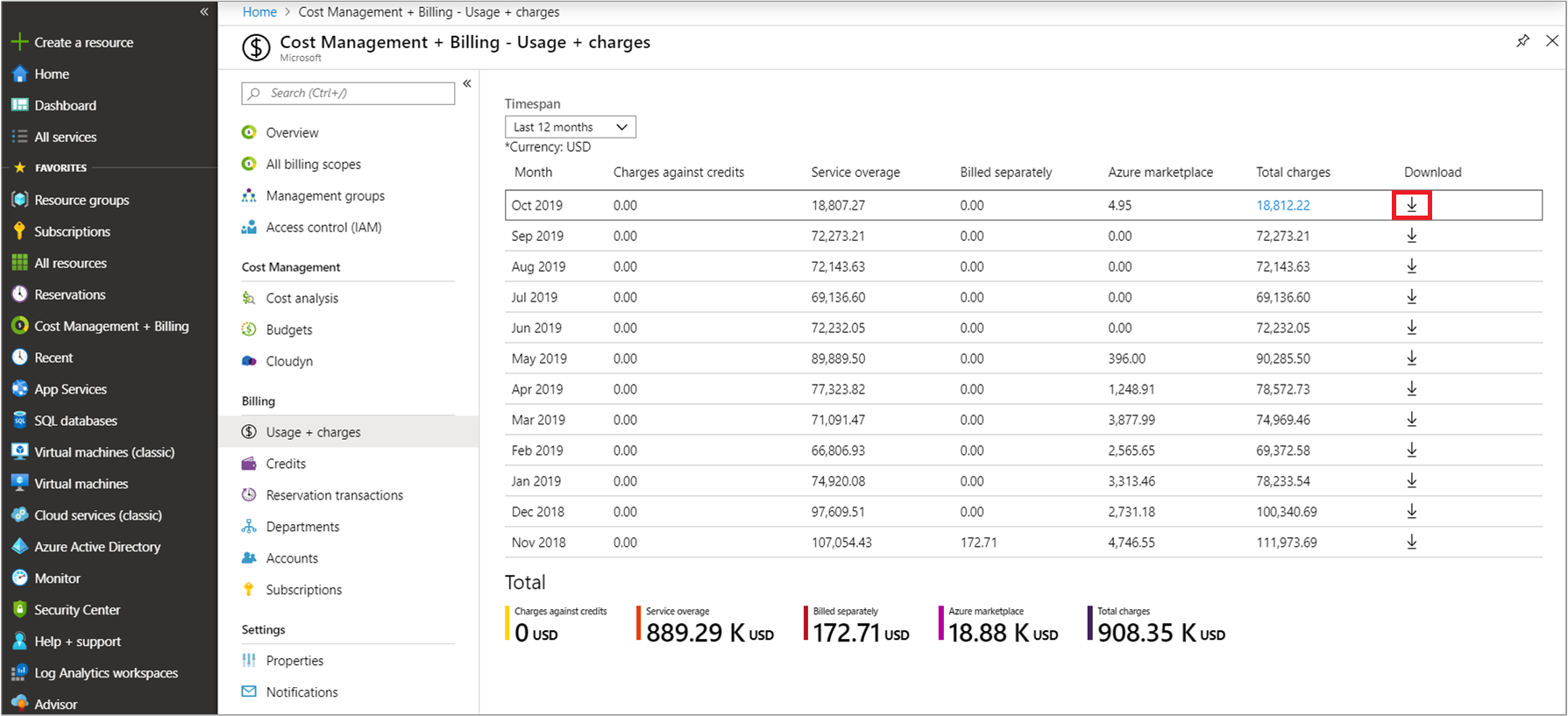Download the Dec 2018 usage report
The image size is (1568, 716).
coord(1412,512)
